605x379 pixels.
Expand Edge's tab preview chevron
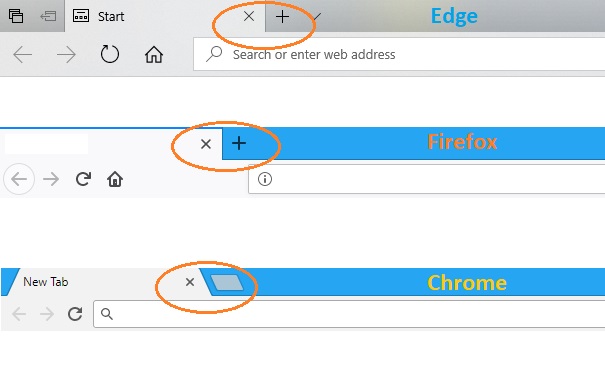(317, 17)
